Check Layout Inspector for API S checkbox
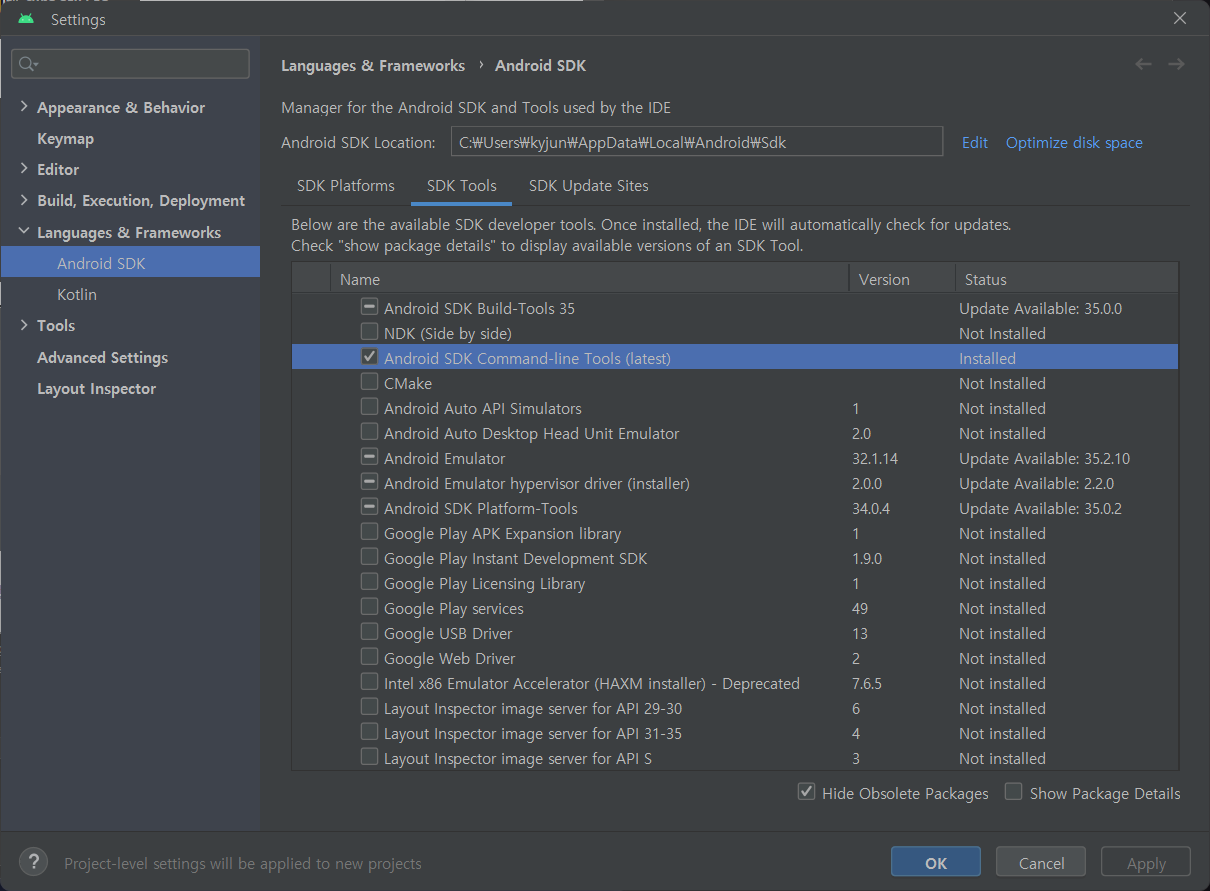This screenshot has width=1210, height=891. [369, 757]
